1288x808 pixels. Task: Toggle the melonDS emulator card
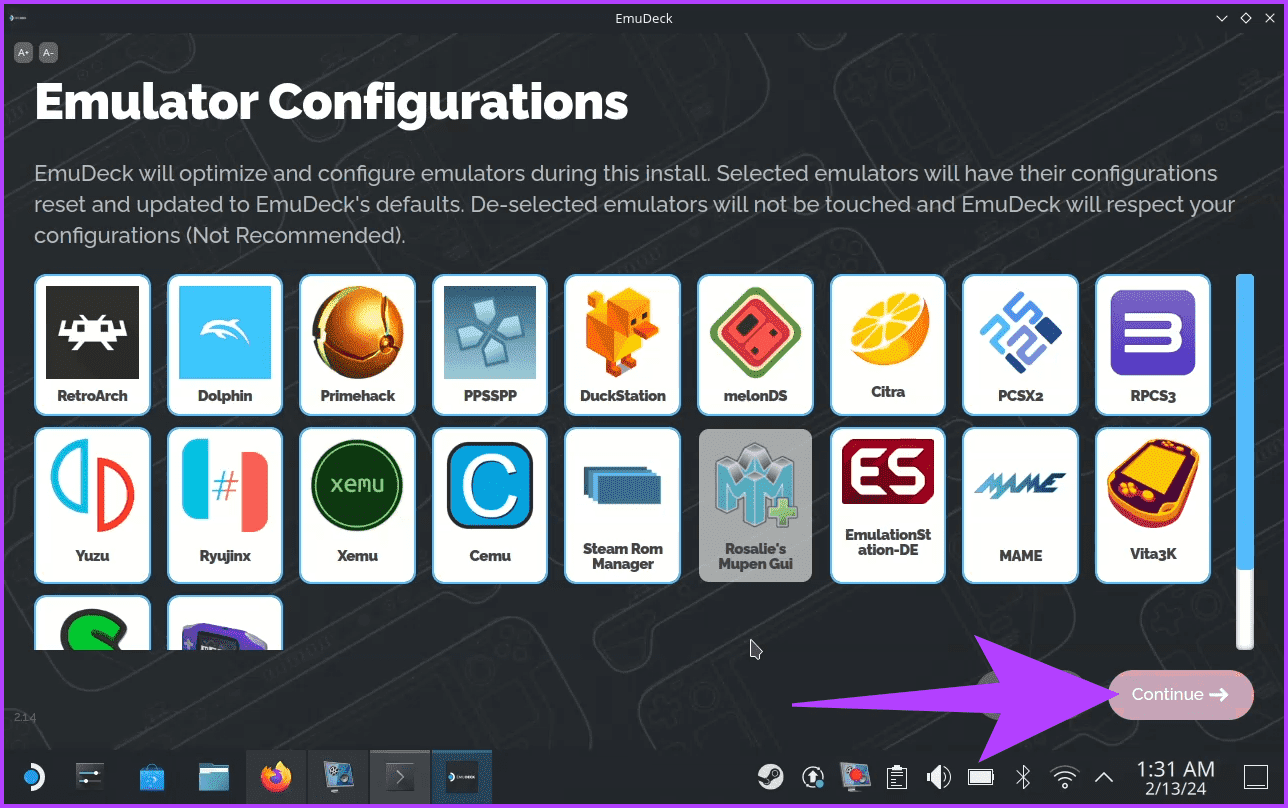click(755, 345)
